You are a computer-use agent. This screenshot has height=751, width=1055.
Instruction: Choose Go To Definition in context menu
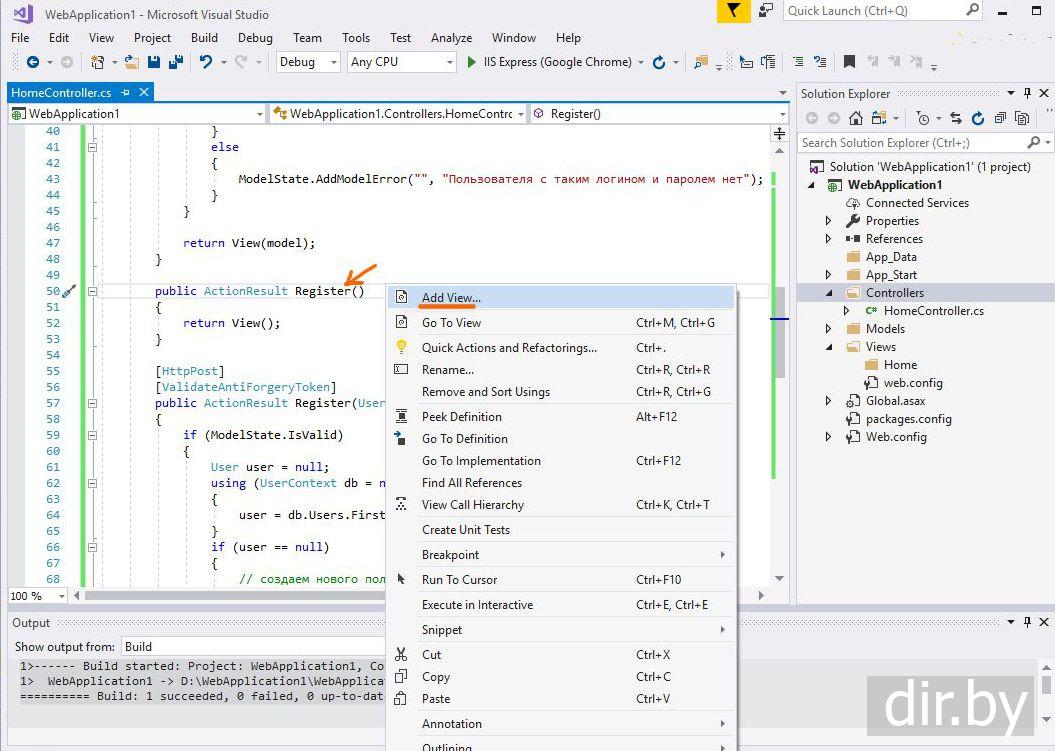pyautogui.click(x=464, y=439)
